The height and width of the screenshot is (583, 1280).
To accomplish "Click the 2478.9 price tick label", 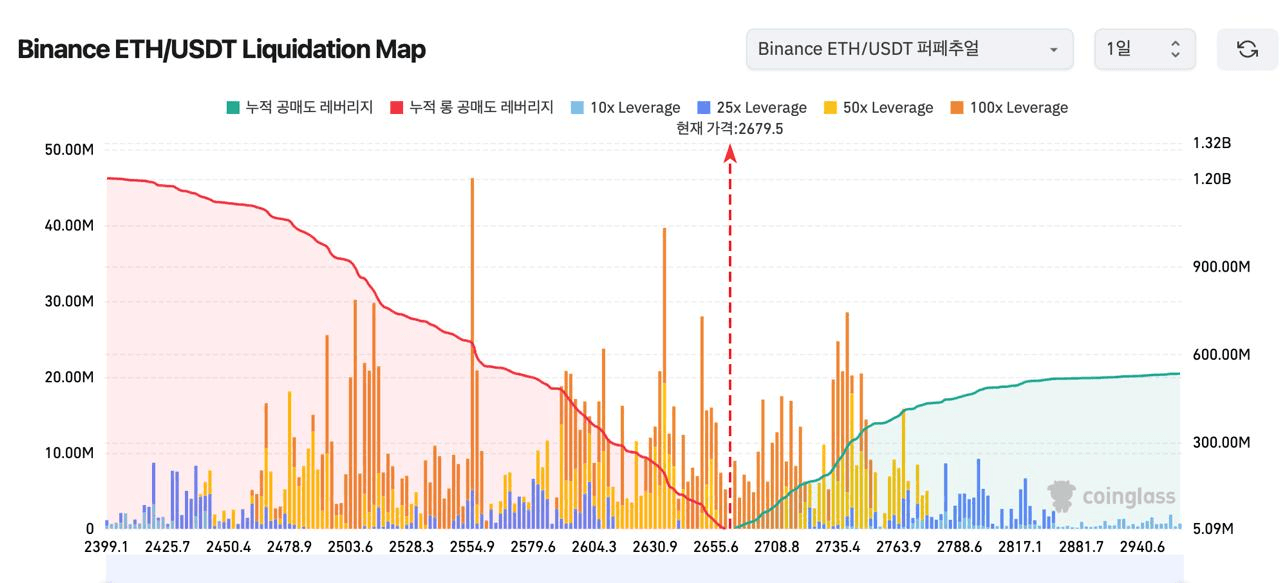I will [289, 546].
